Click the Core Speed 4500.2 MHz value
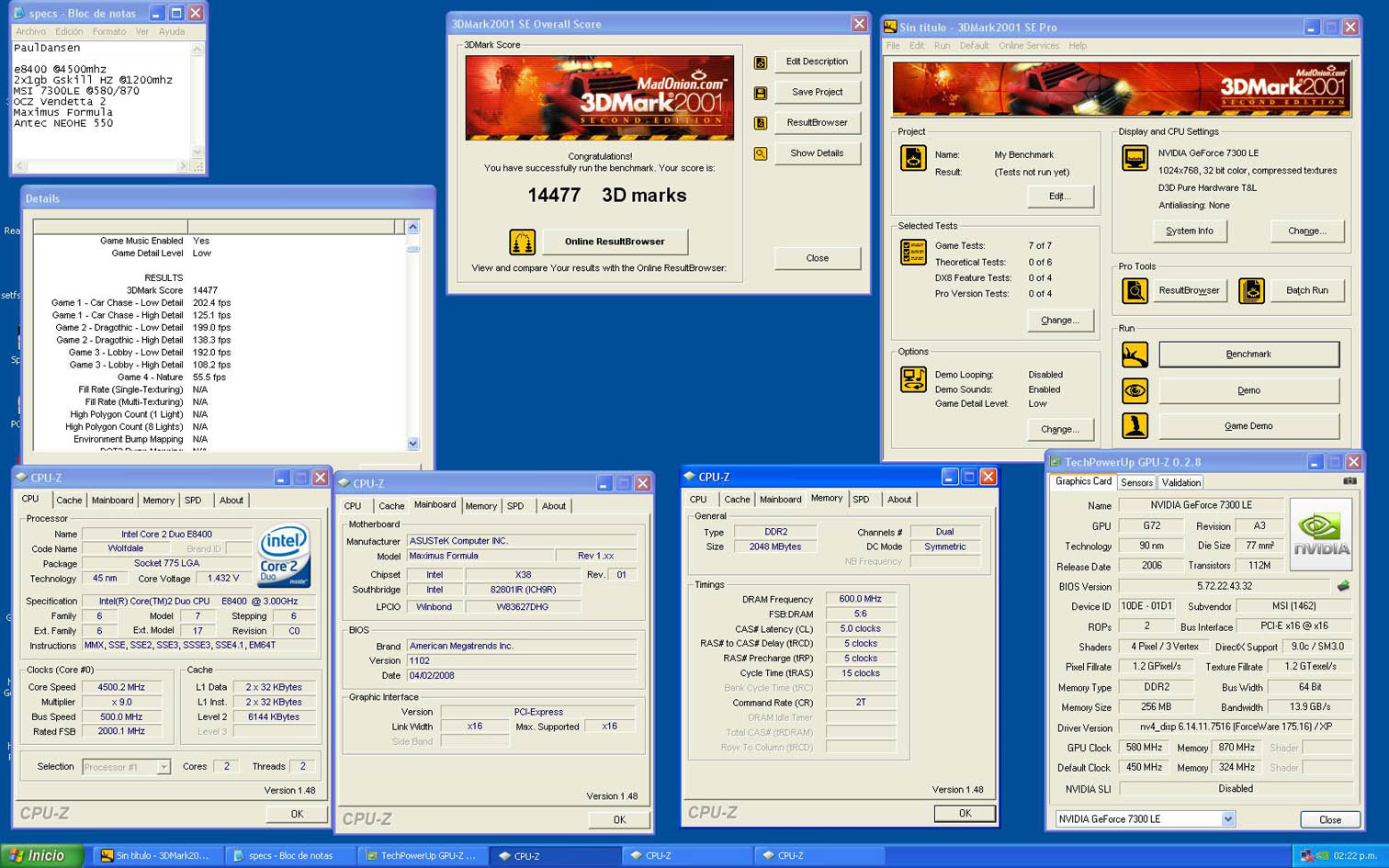 point(121,687)
